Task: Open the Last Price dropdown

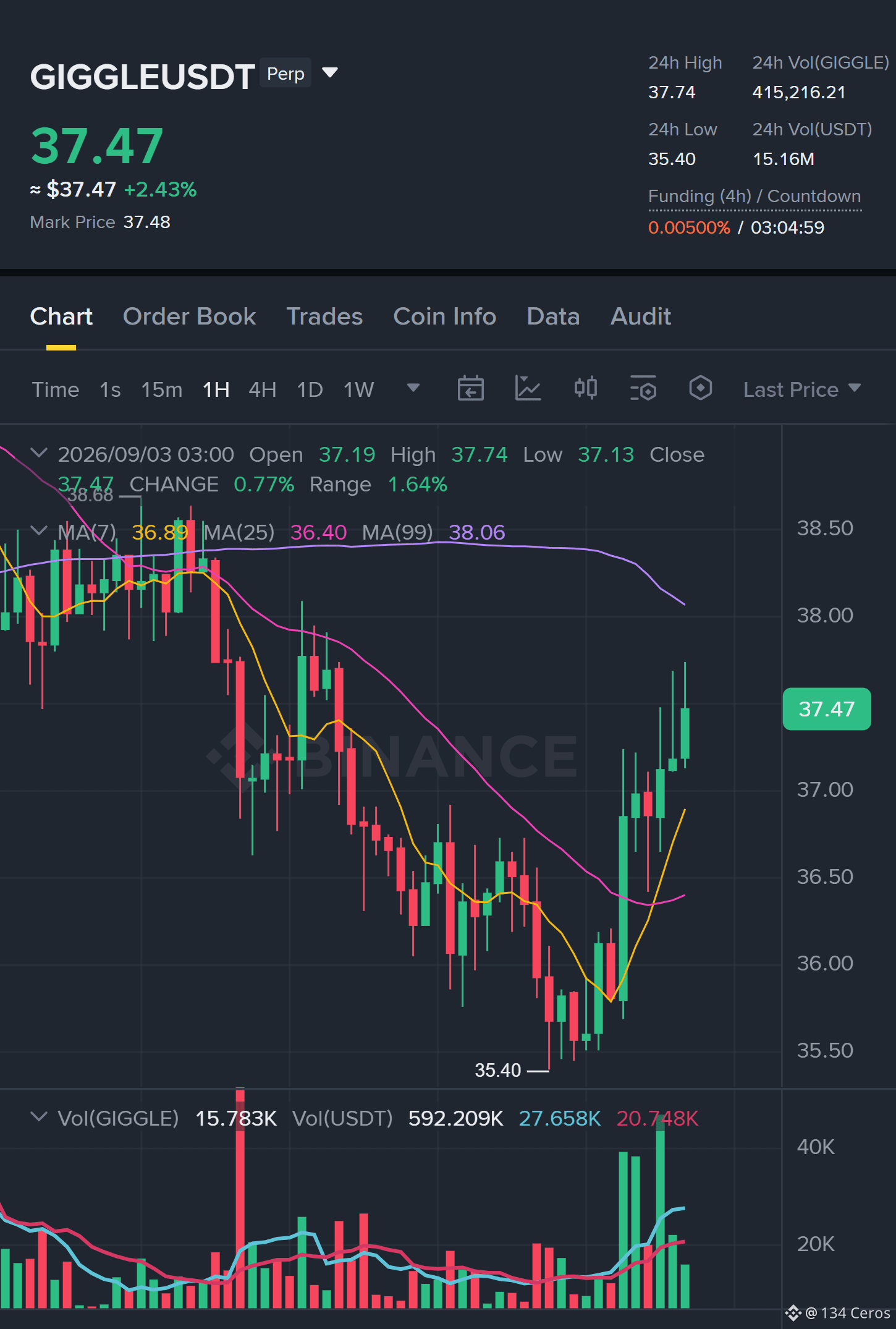Action: tap(801, 389)
